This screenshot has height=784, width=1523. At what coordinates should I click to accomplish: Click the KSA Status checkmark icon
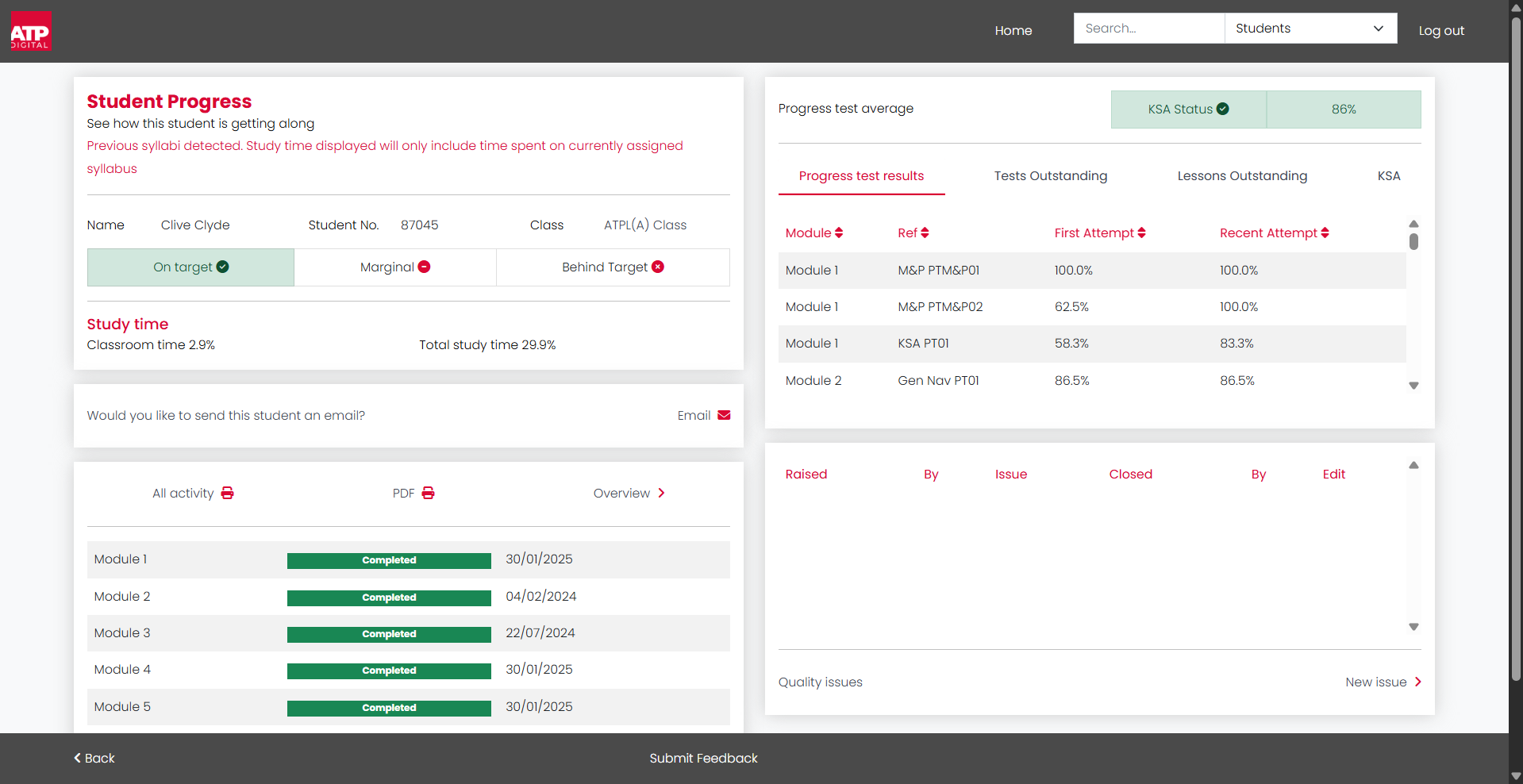[x=1223, y=109]
